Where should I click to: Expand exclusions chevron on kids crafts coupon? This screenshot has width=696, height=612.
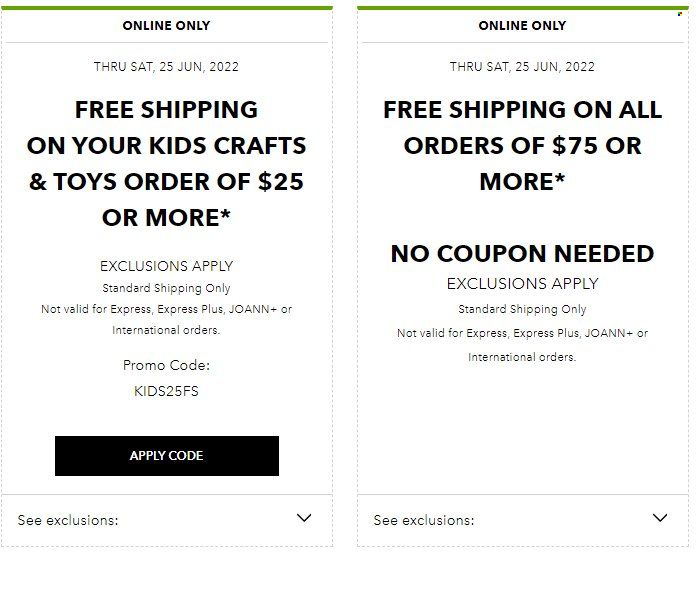pos(304,518)
